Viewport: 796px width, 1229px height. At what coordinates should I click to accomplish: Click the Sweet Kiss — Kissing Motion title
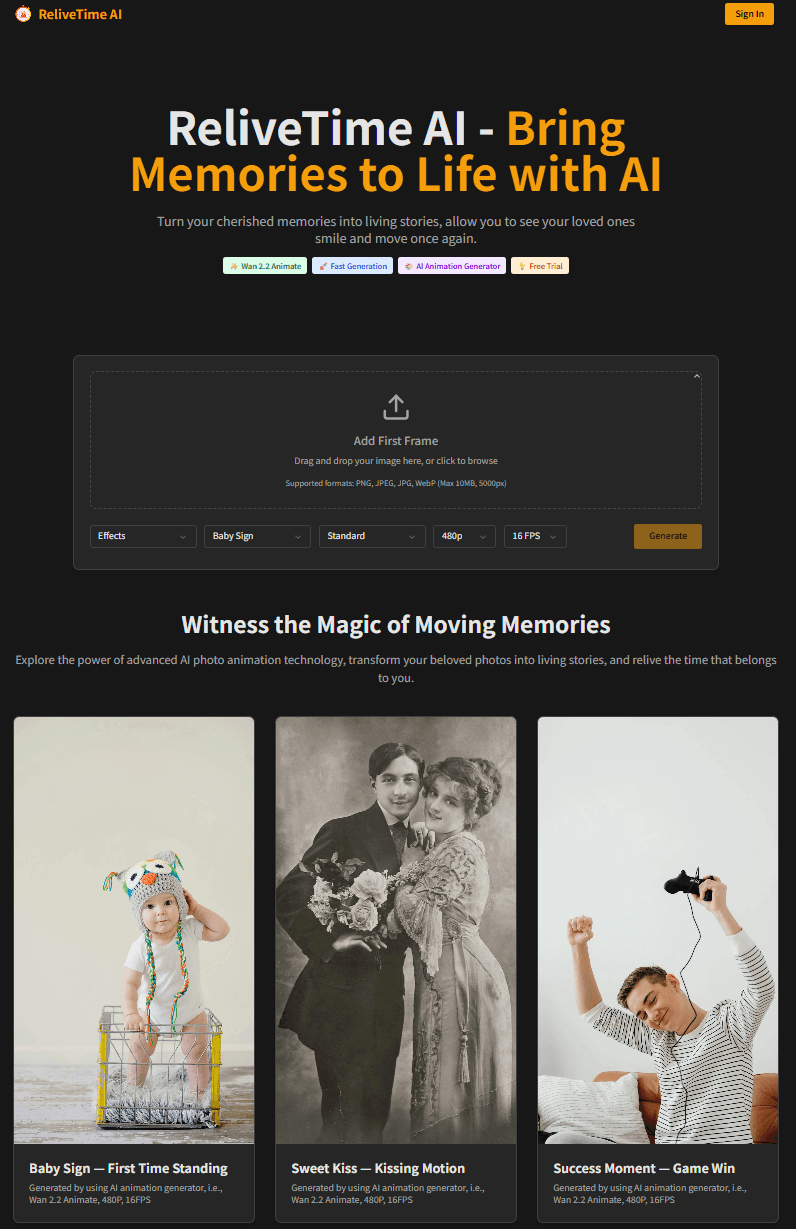(x=378, y=1168)
